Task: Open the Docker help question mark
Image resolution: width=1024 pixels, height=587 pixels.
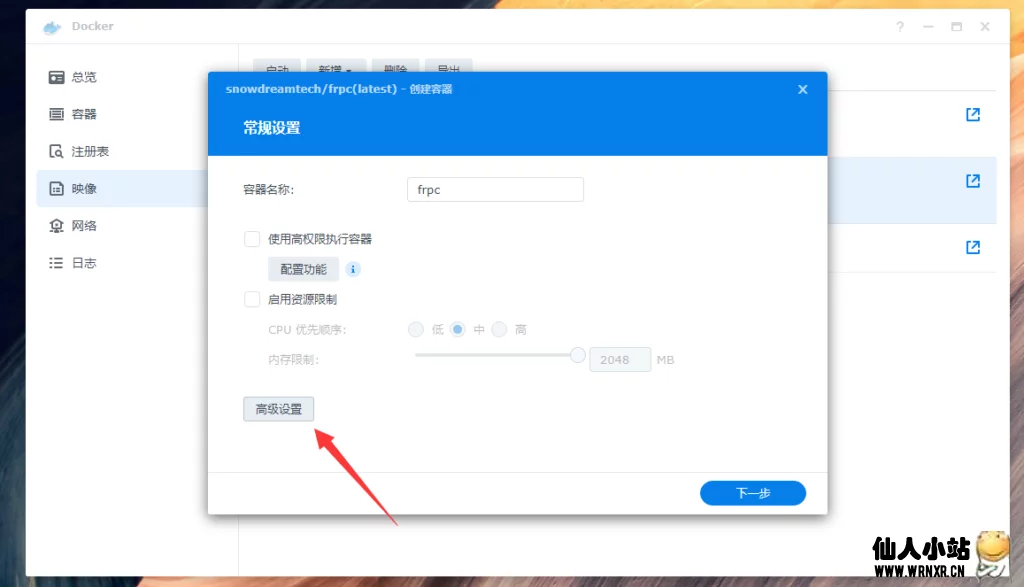Action: (930, 27)
